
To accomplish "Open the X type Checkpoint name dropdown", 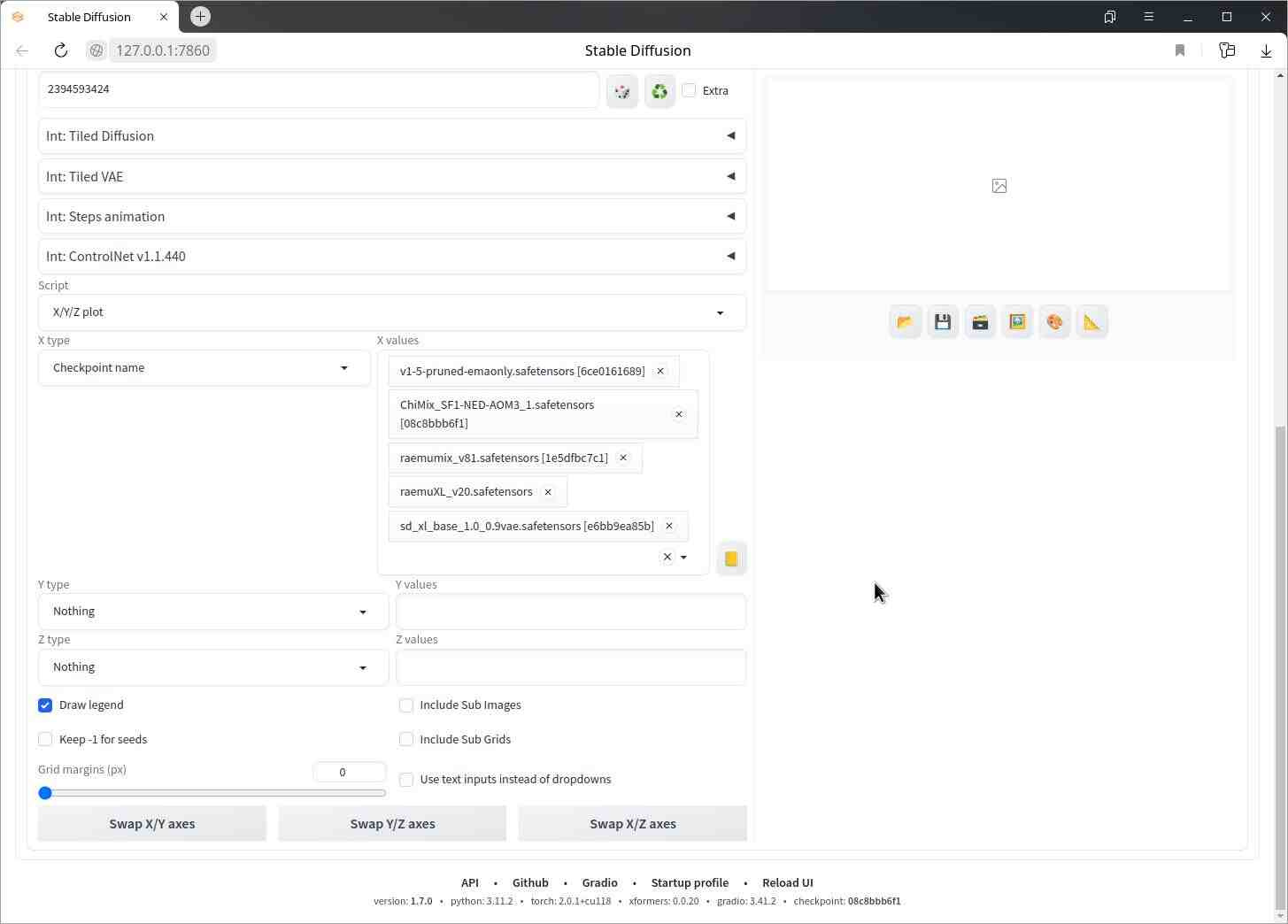I will [x=204, y=368].
